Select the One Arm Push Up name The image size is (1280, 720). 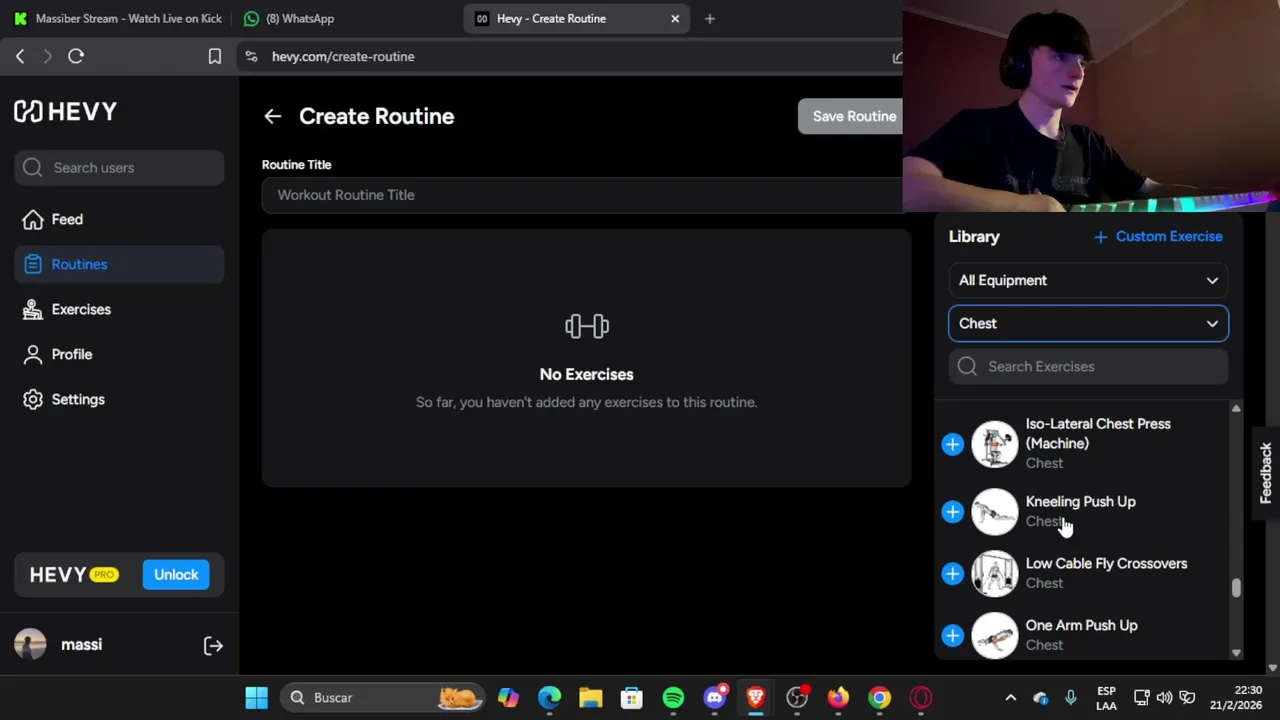(x=1081, y=625)
